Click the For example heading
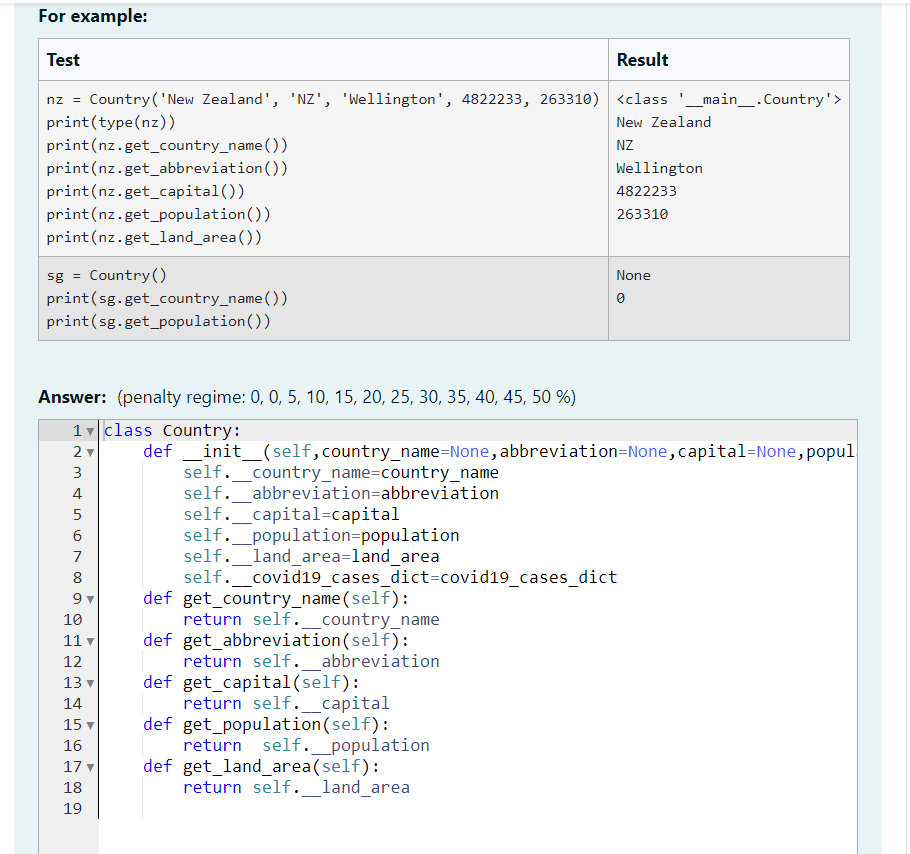 74,16
